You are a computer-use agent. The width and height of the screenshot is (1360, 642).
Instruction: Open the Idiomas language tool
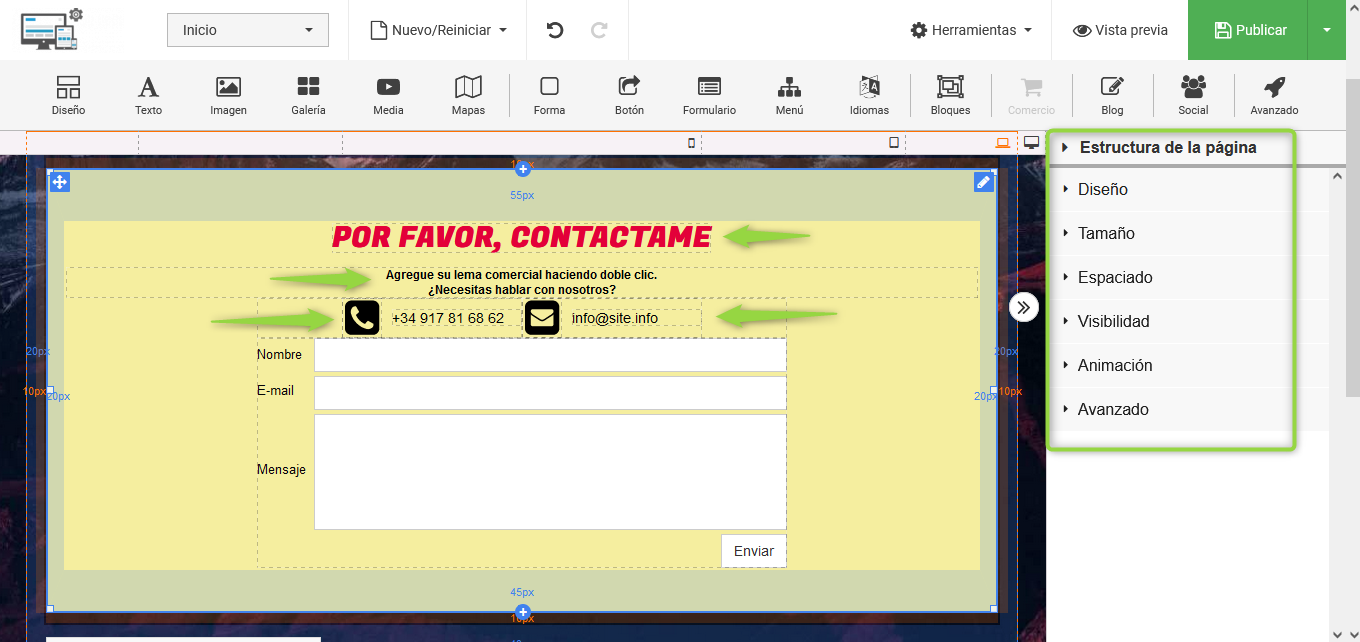point(869,96)
